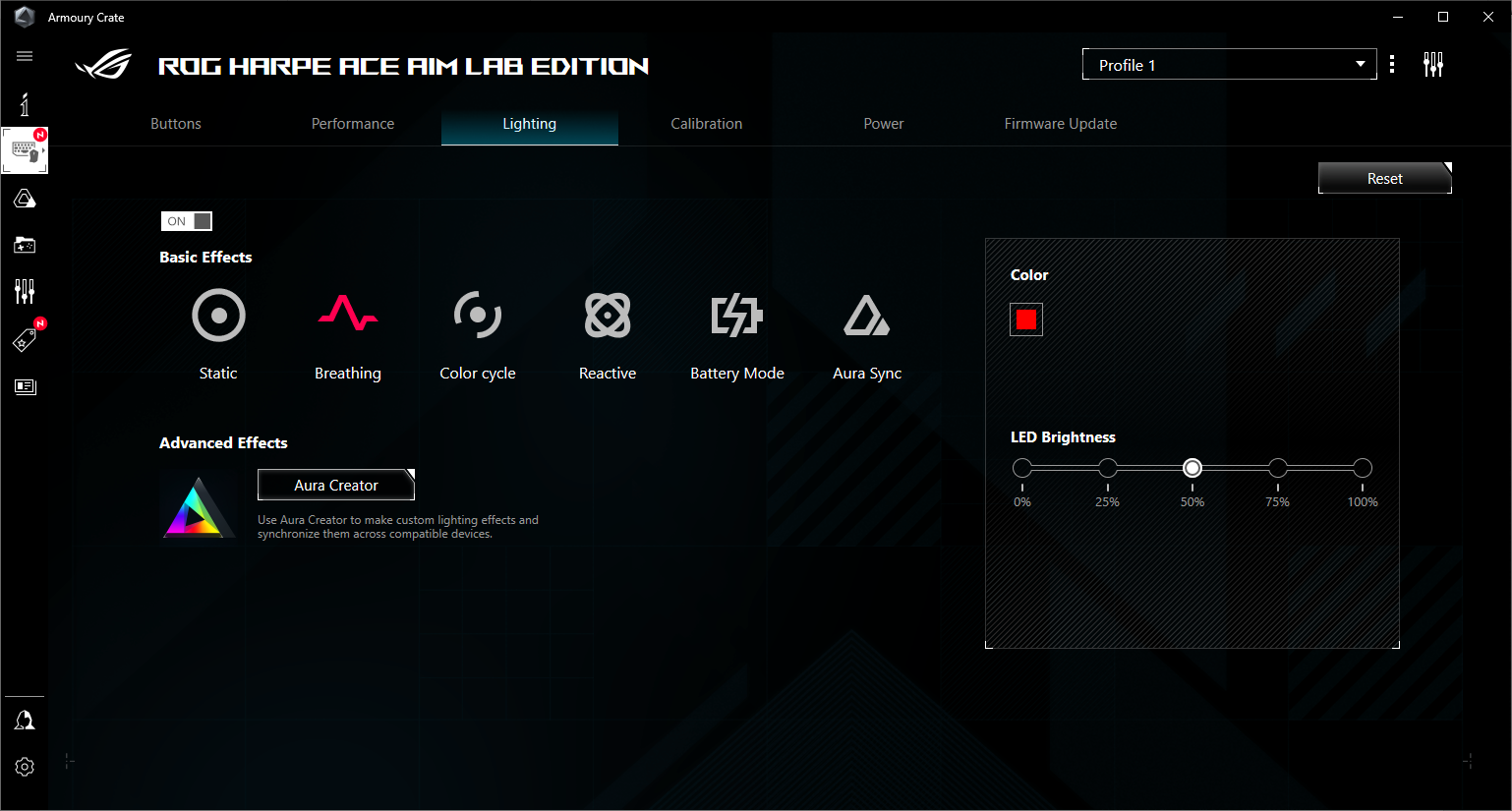Pick the Reactive lighting effect
The width and height of the screenshot is (1512, 811).
608,334
